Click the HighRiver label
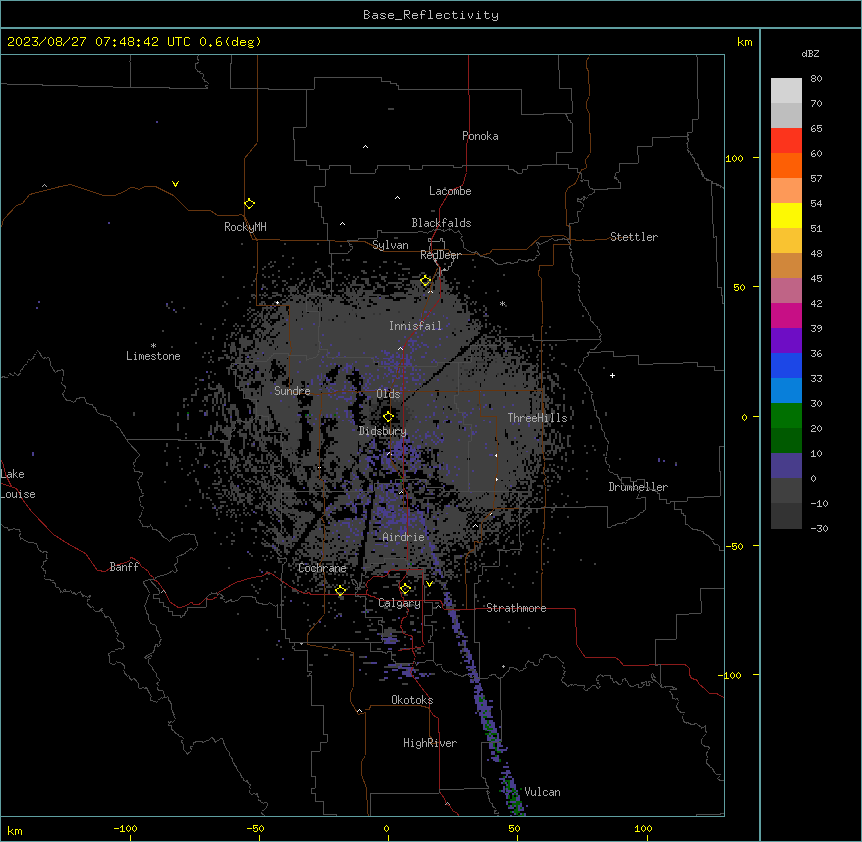 [430, 743]
